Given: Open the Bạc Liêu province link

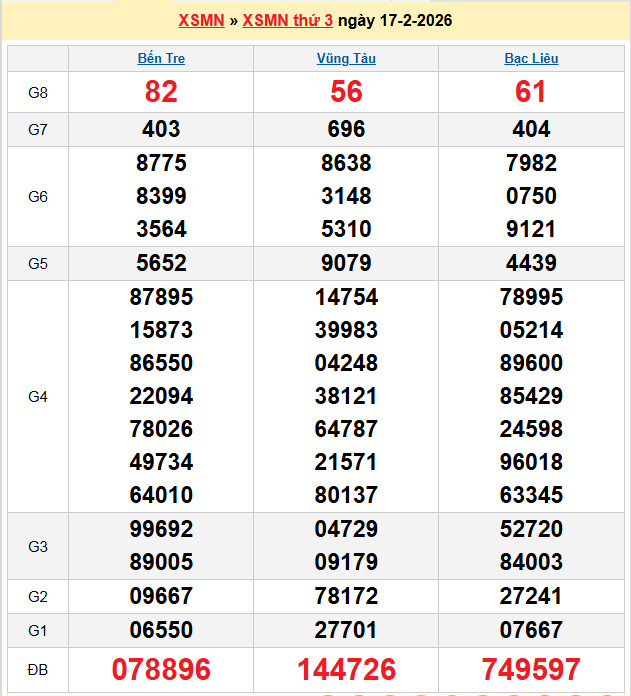Looking at the screenshot, I should click(531, 59).
